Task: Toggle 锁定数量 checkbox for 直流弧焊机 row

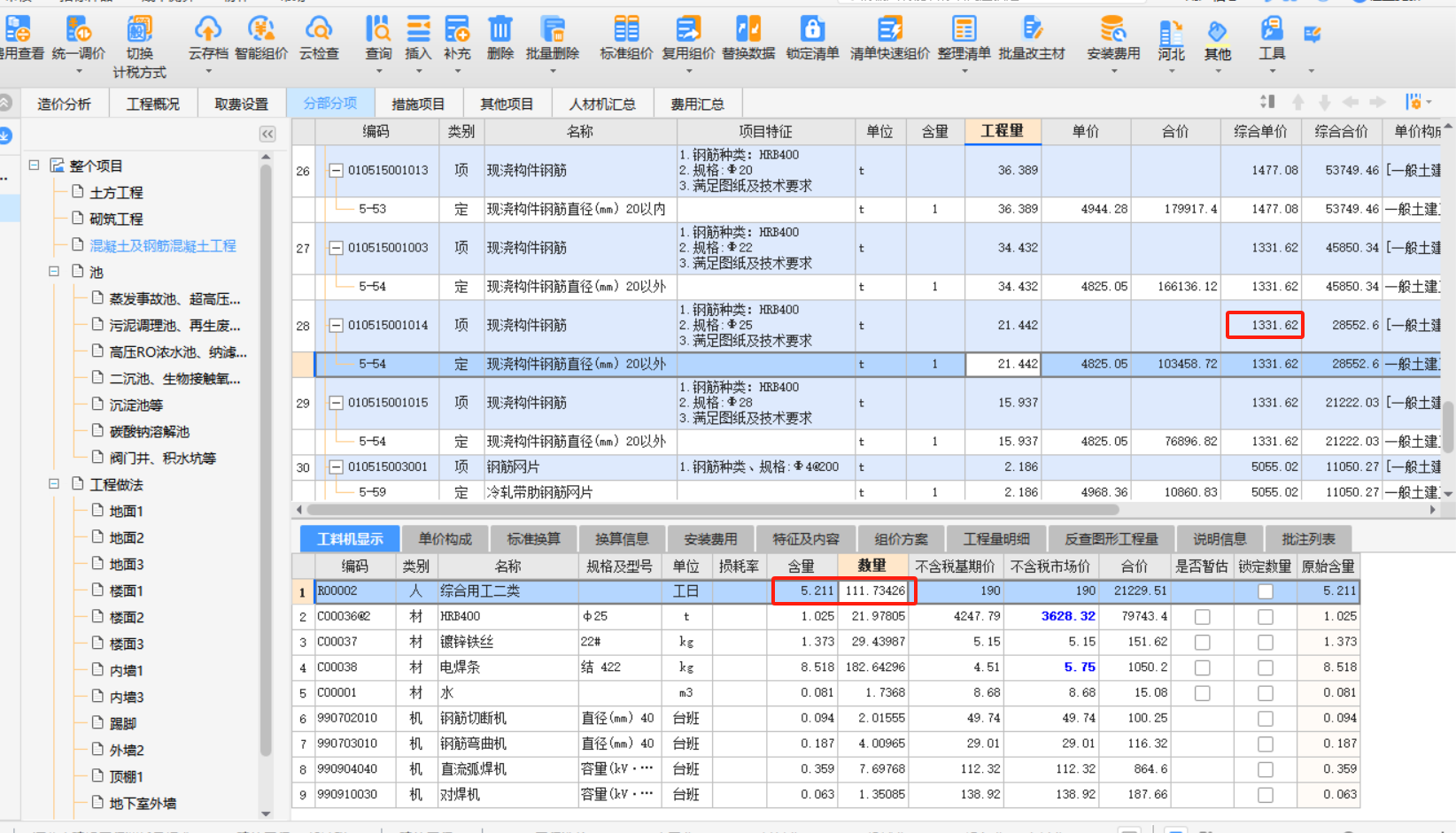Action: click(1266, 770)
